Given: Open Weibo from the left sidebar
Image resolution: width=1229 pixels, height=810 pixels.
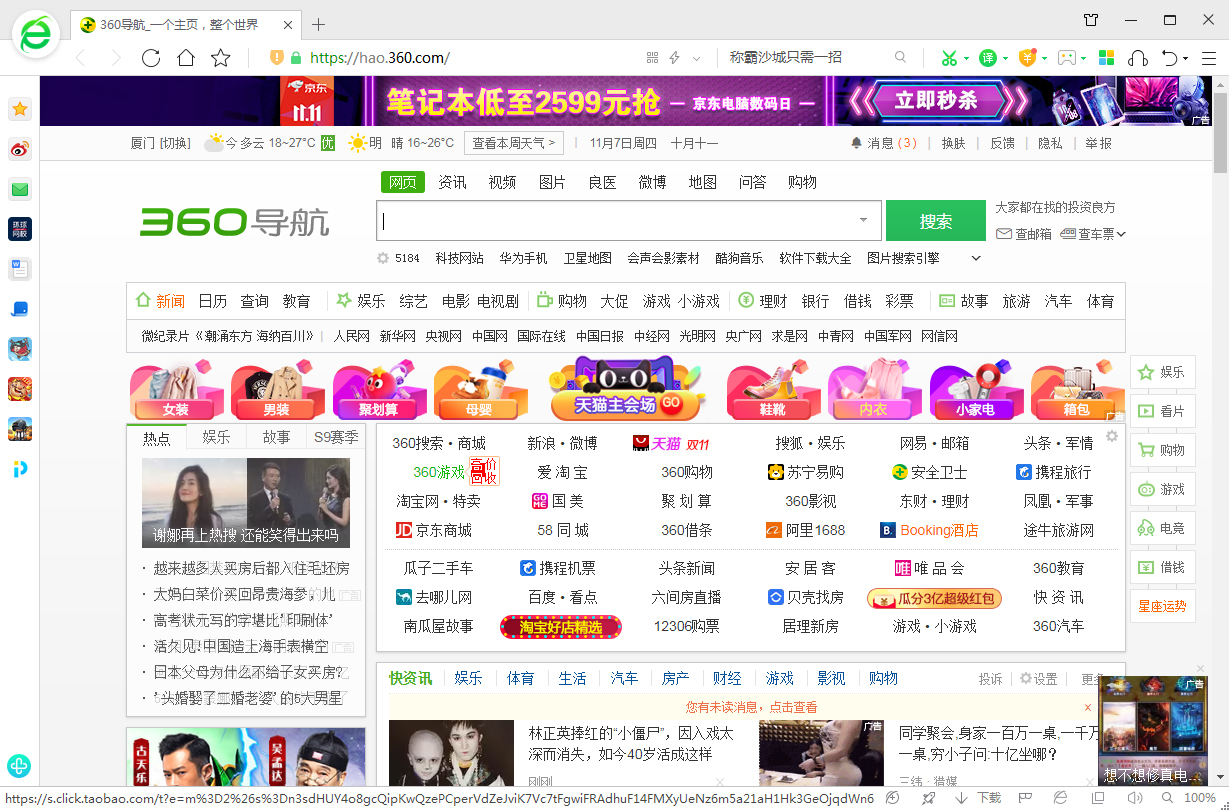Looking at the screenshot, I should point(19,149).
